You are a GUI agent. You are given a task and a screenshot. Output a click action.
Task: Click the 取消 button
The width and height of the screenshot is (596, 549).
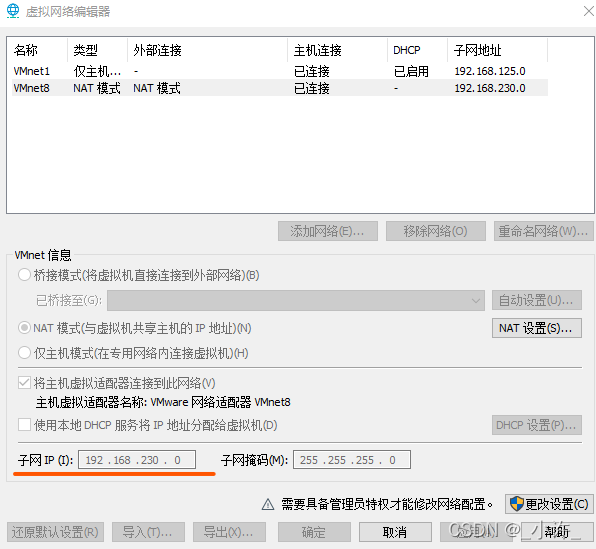pyautogui.click(x=395, y=532)
